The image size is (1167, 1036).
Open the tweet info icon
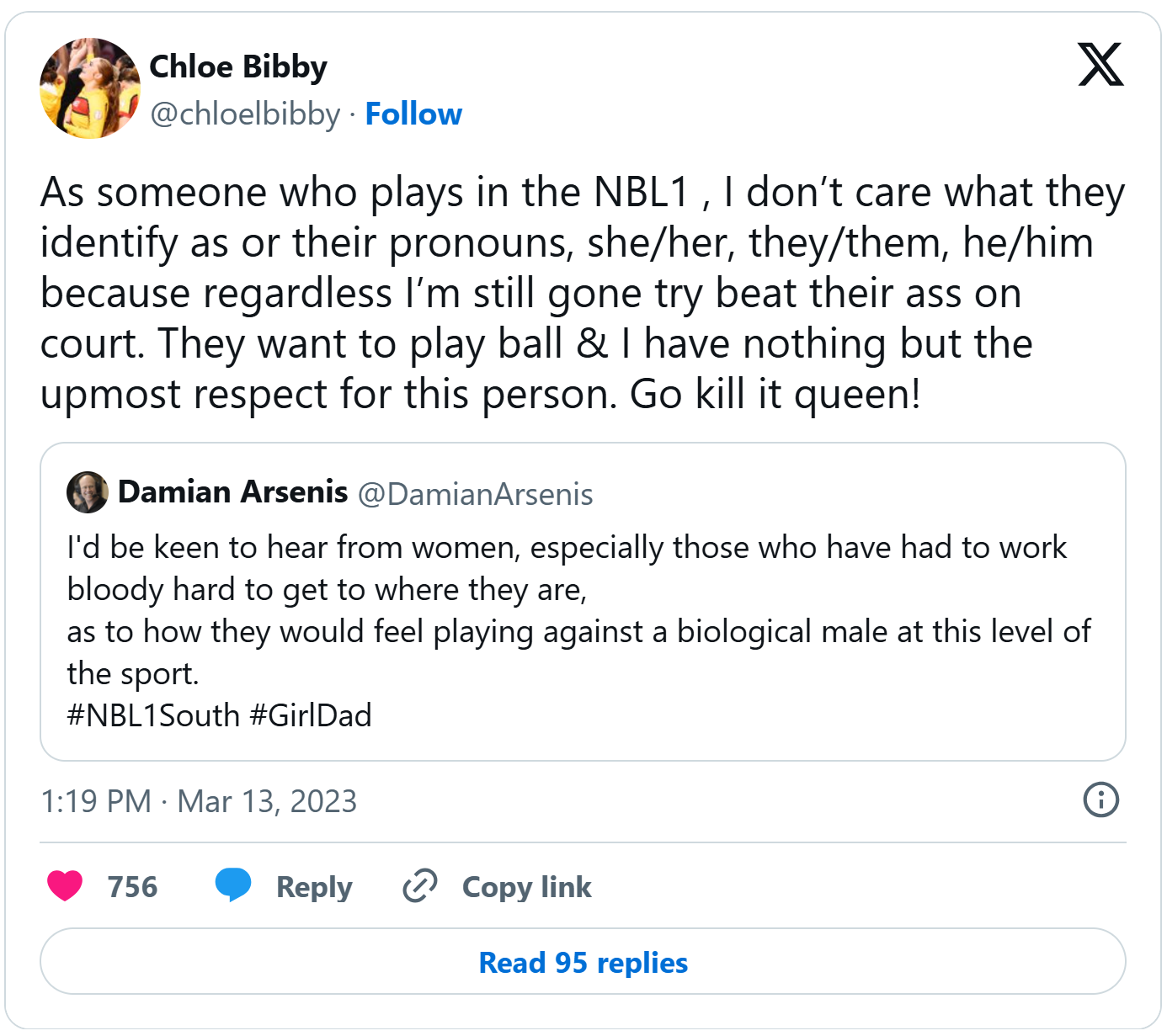(1100, 800)
